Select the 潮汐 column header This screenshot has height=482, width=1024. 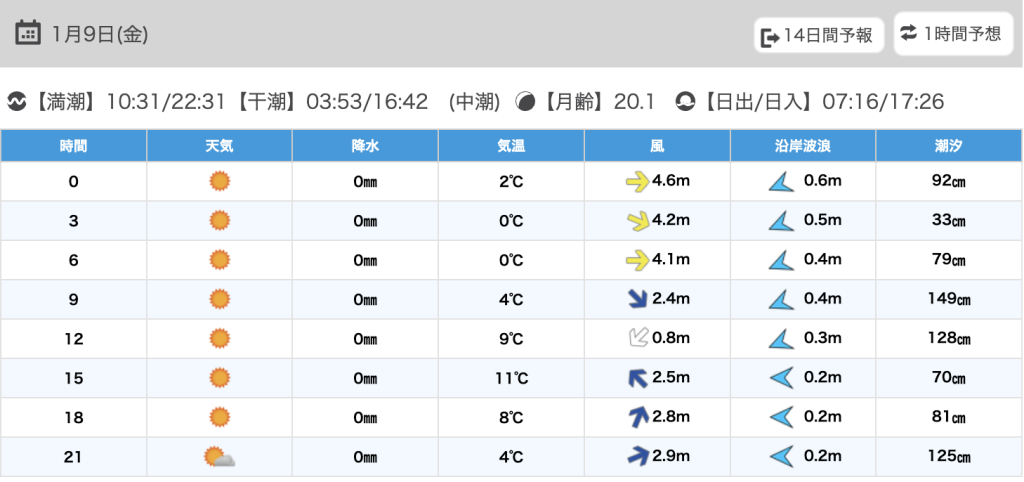pos(949,146)
